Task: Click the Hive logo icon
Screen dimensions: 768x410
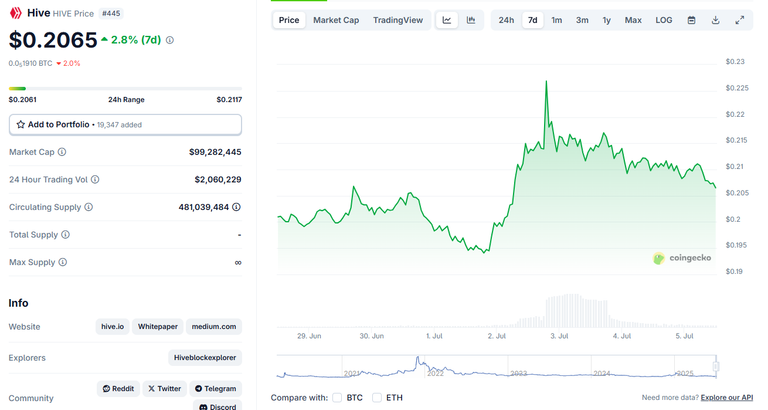Action: click(x=16, y=13)
